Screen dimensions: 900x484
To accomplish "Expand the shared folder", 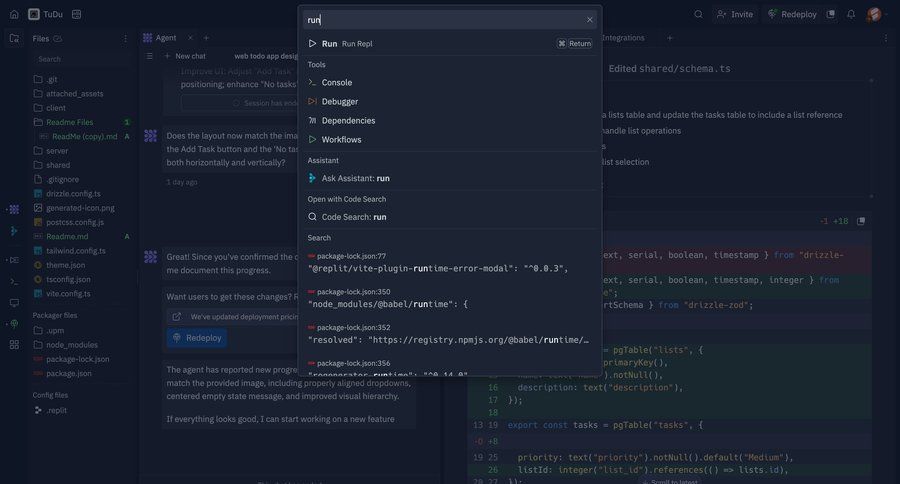I will click(x=80, y=165).
